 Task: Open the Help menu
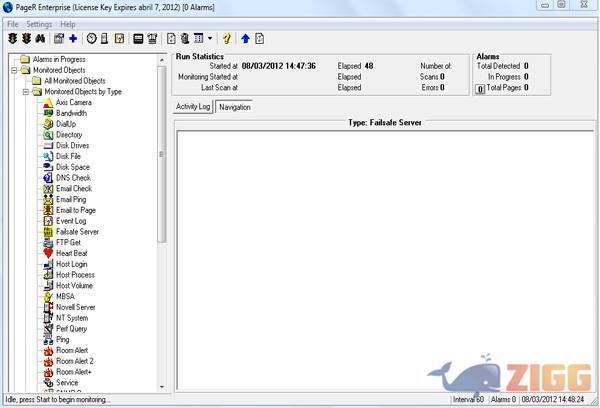click(68, 24)
